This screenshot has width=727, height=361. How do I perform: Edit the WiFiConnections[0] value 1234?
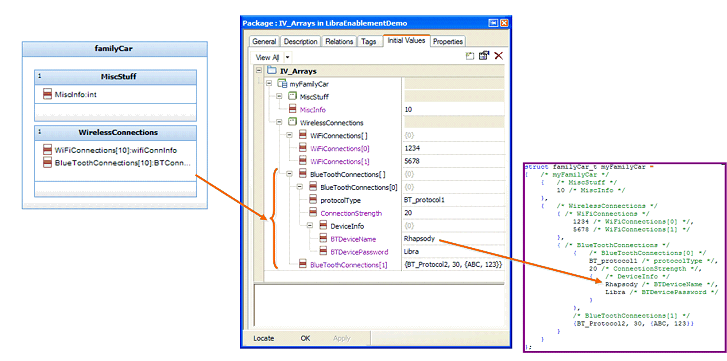pyautogui.click(x=453, y=148)
